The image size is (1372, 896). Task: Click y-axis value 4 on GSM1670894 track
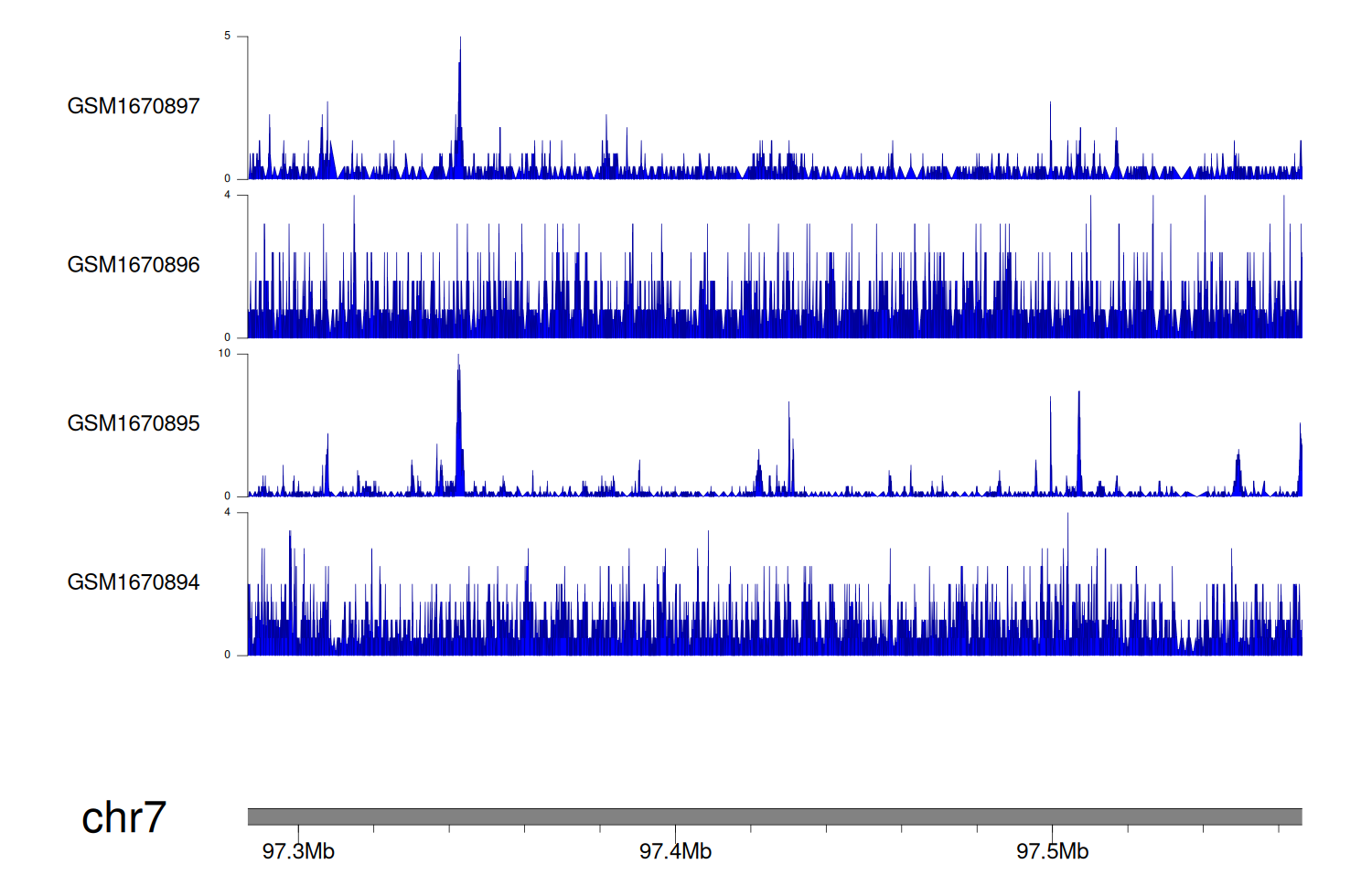[x=228, y=512]
